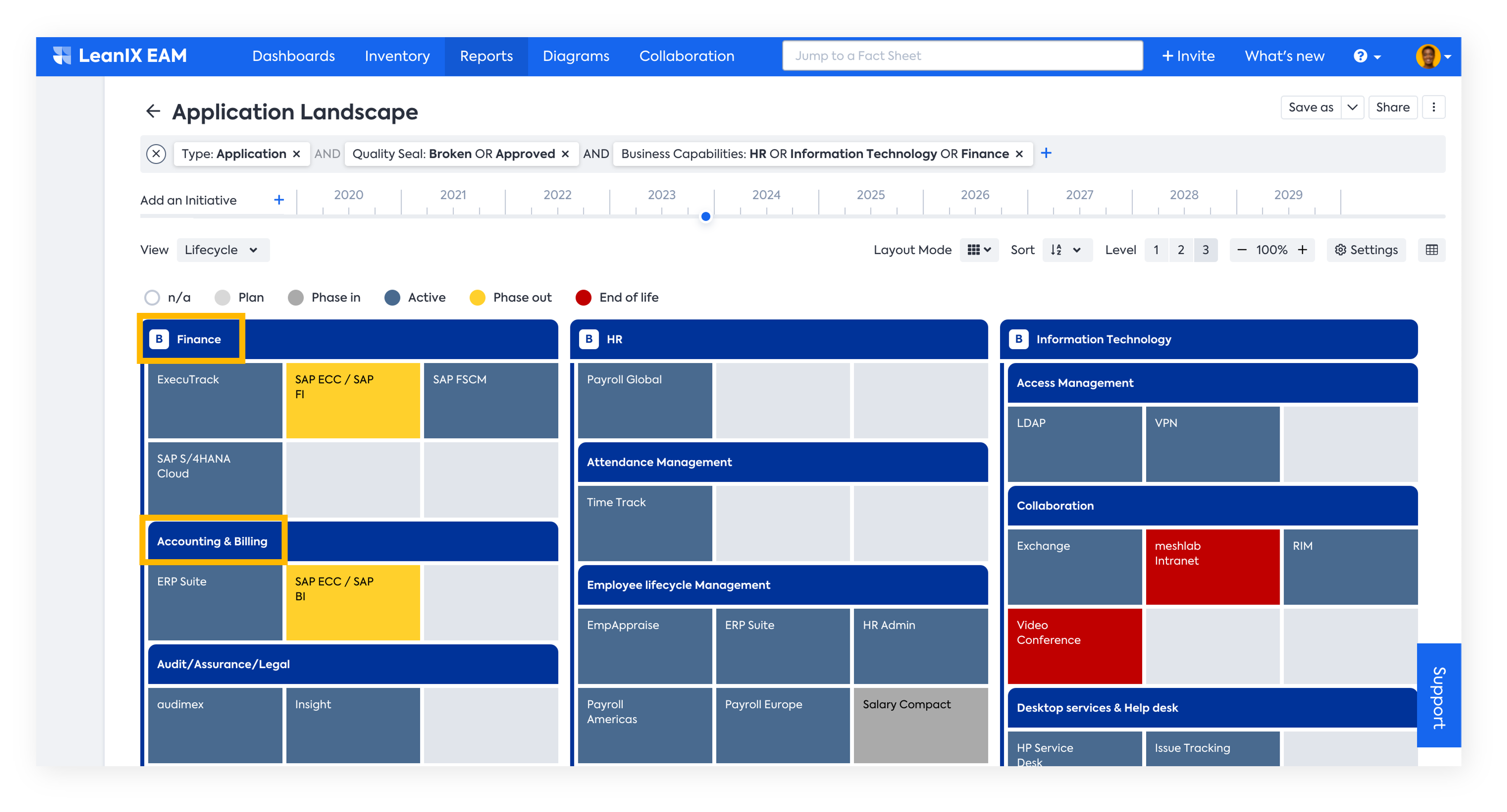Open the help question mark menu
Viewport: 1507px width, 812px height.
click(x=1367, y=56)
